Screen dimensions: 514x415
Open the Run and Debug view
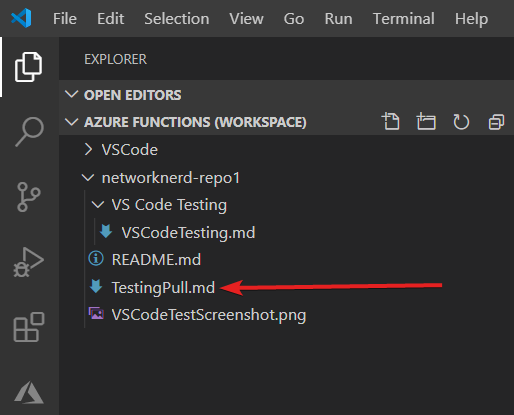[x=28, y=262]
